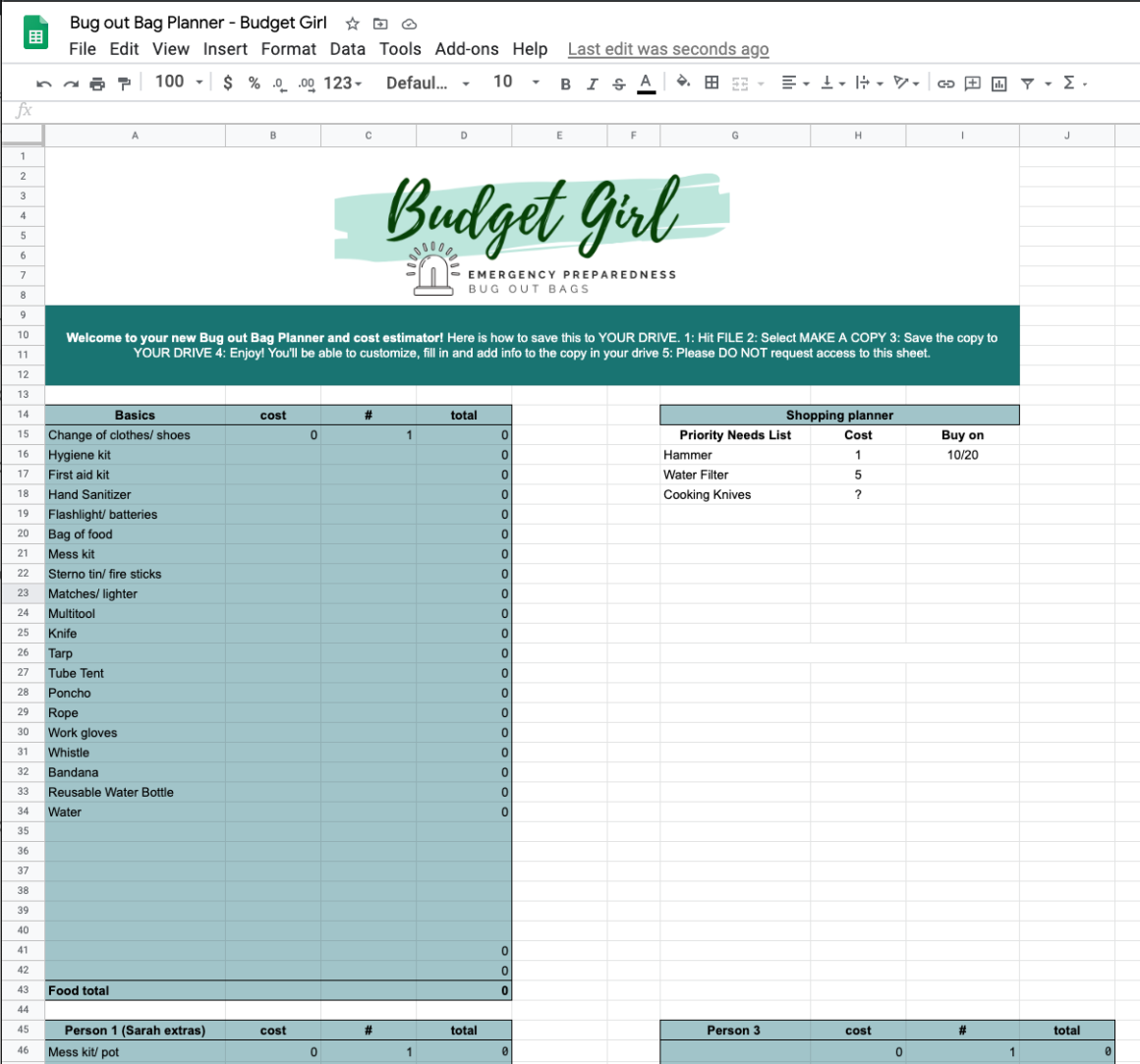
Task: Increase decimal places in the toolbar
Action: 306,84
